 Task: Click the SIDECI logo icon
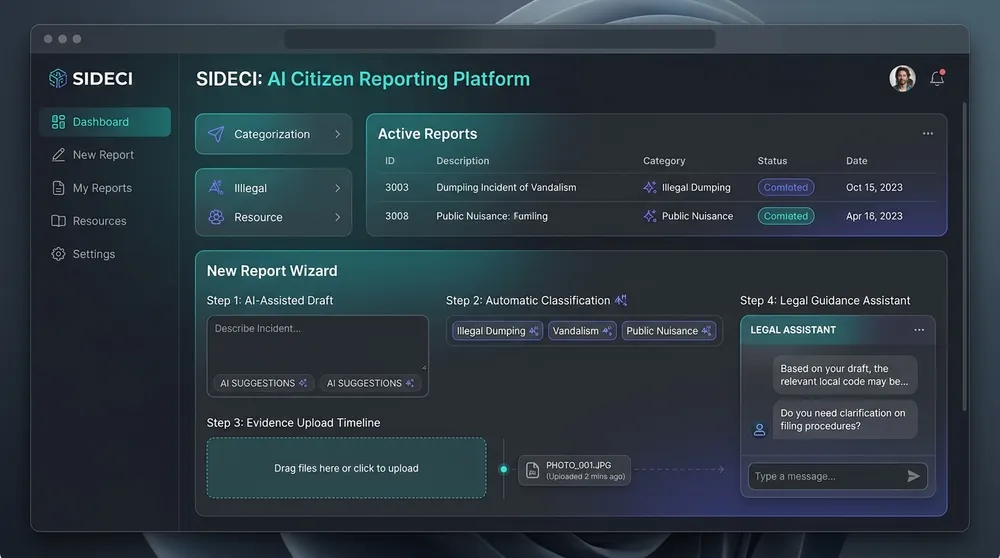57,78
